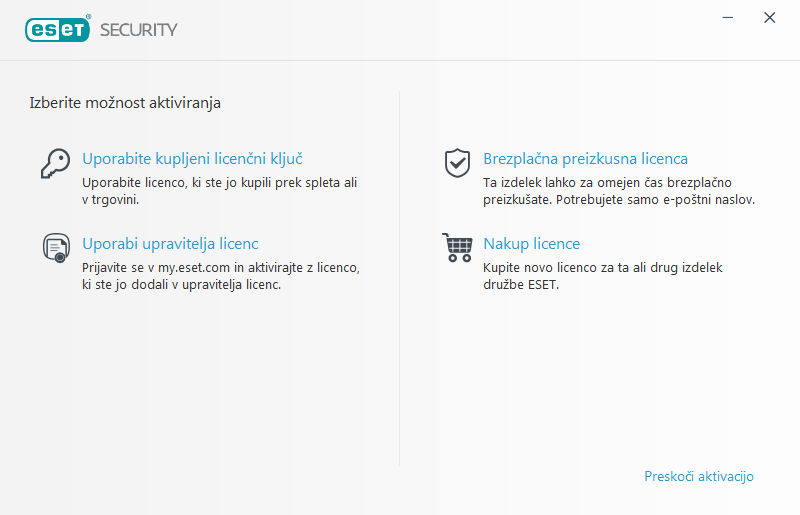The image size is (800, 515).
Task: Click description text about purchased license key
Action: coord(219,184)
